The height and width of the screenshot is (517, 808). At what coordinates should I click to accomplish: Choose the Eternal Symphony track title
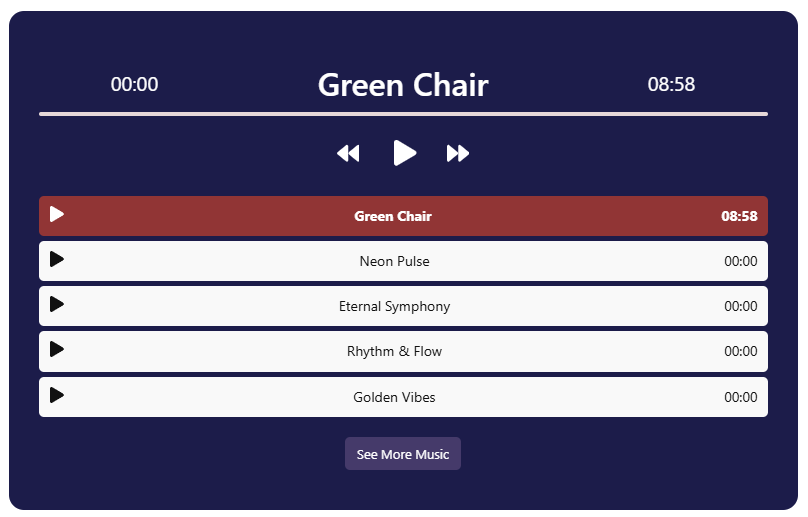[394, 306]
